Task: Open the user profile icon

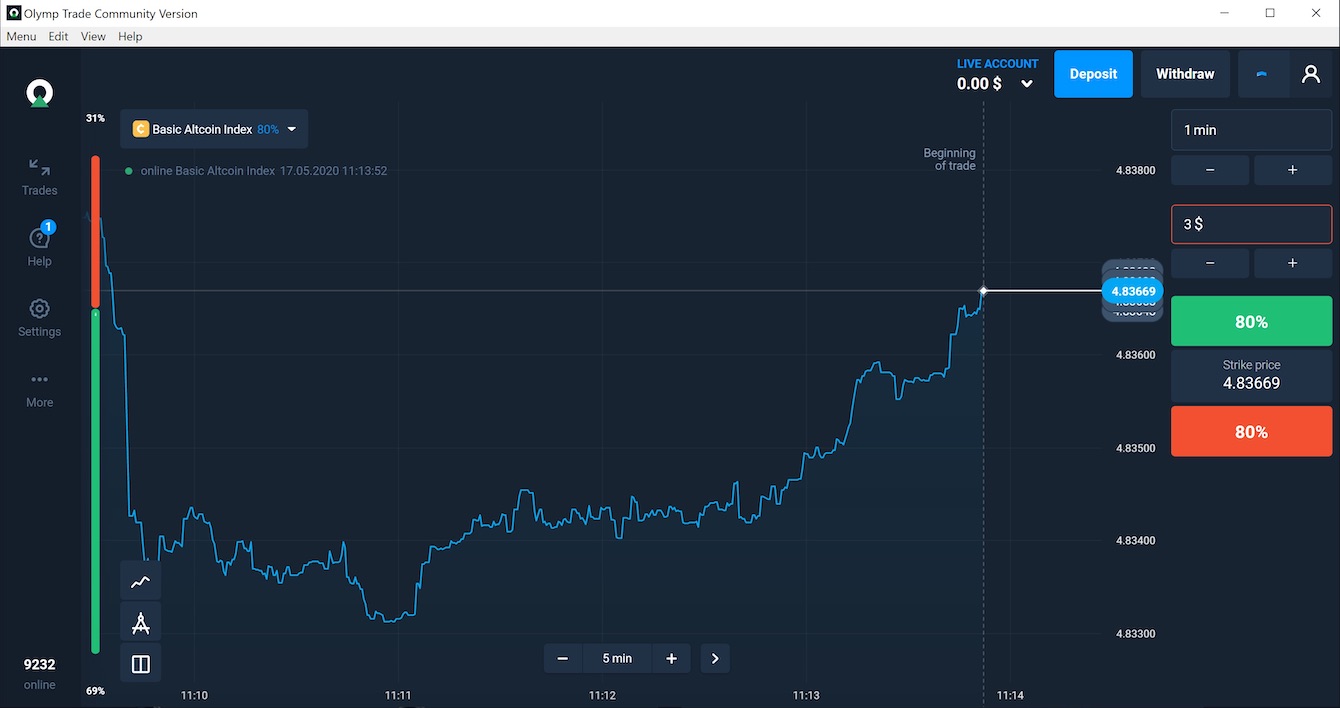Action: (1310, 74)
